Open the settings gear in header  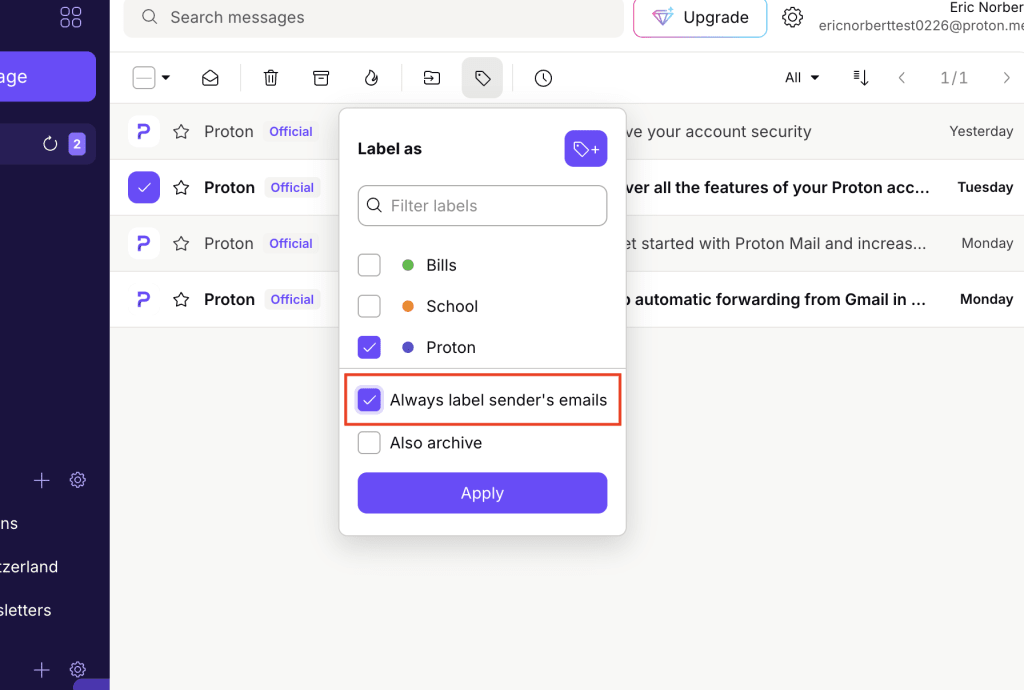792,17
